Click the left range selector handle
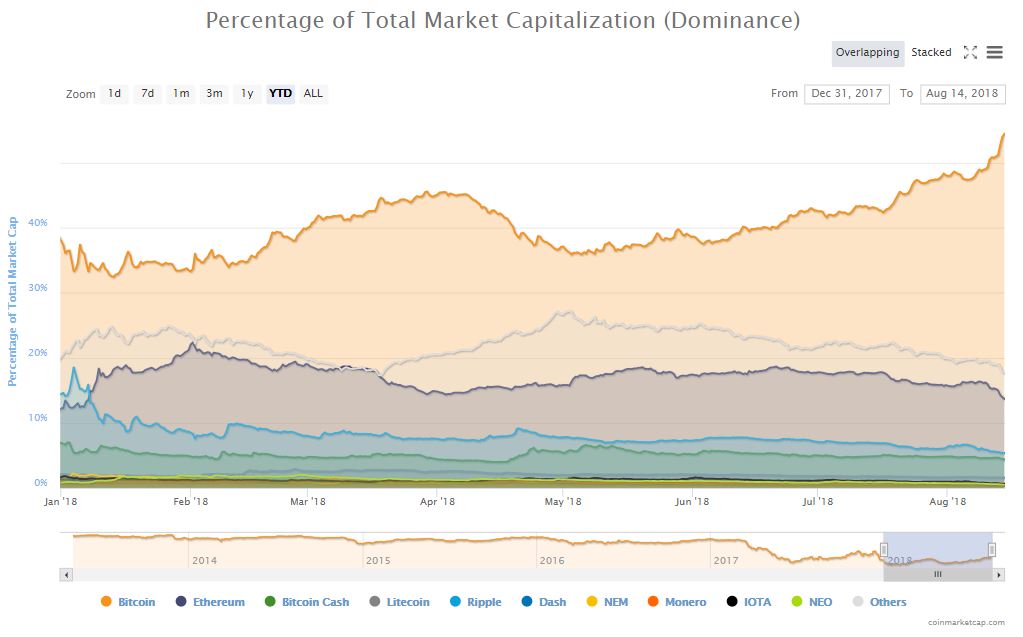Image resolution: width=1023 pixels, height=637 pixels. coord(884,549)
